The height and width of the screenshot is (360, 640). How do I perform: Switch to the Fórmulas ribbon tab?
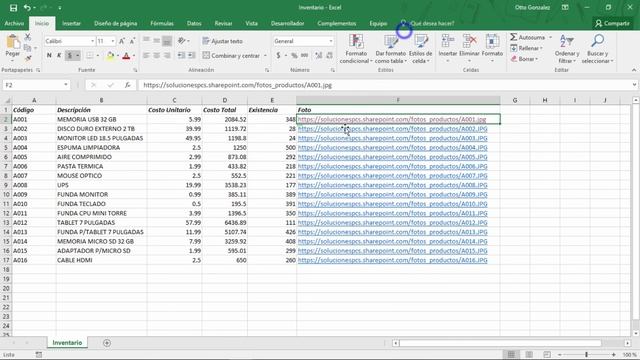click(162, 23)
